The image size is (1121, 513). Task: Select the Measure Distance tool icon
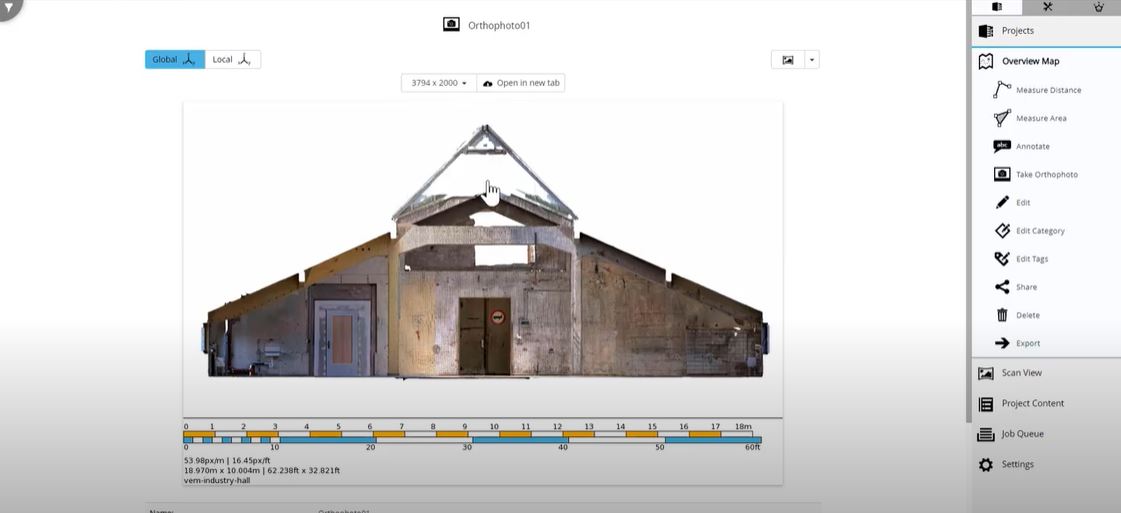(x=1002, y=89)
